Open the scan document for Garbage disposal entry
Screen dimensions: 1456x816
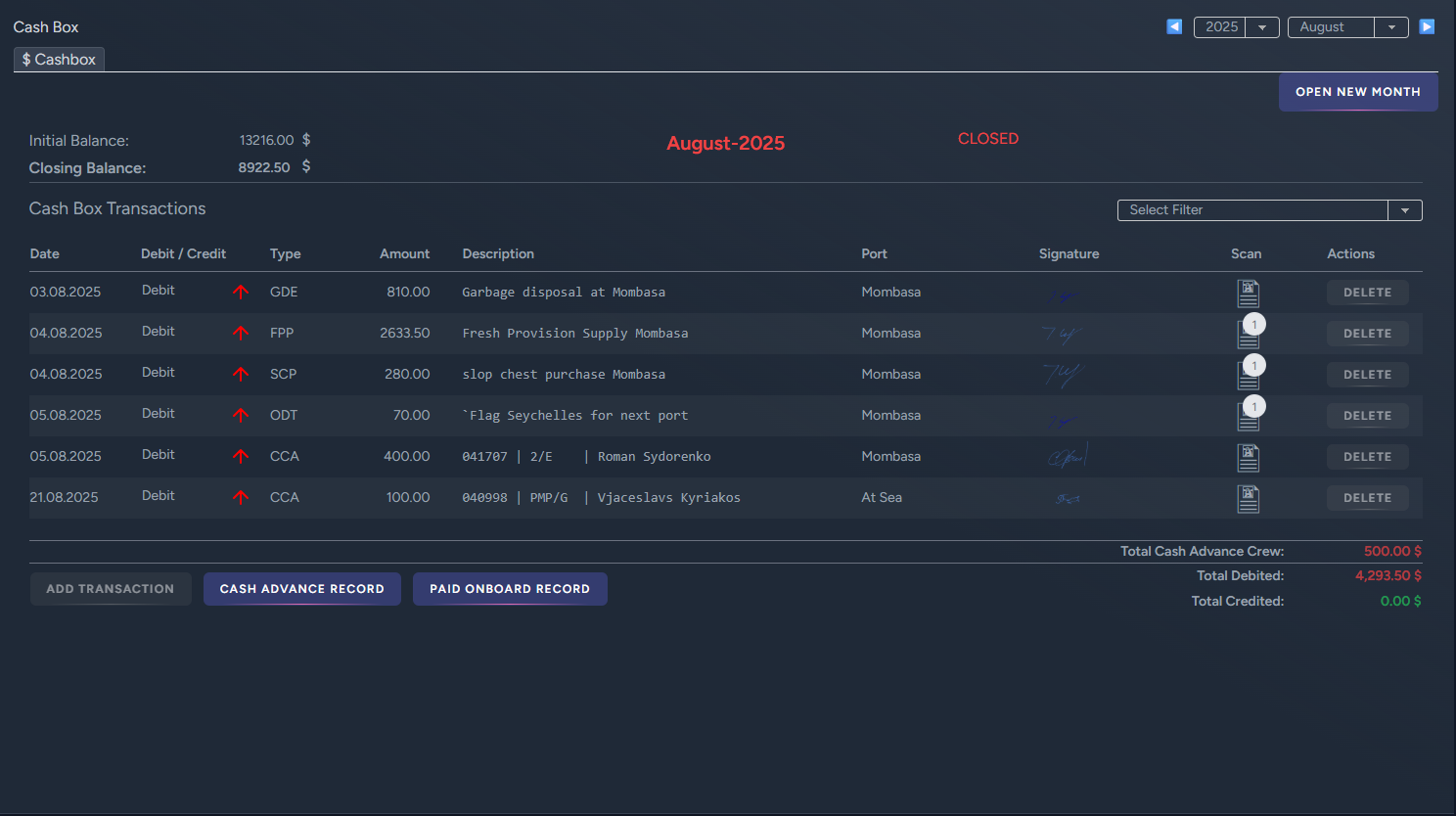1248,292
